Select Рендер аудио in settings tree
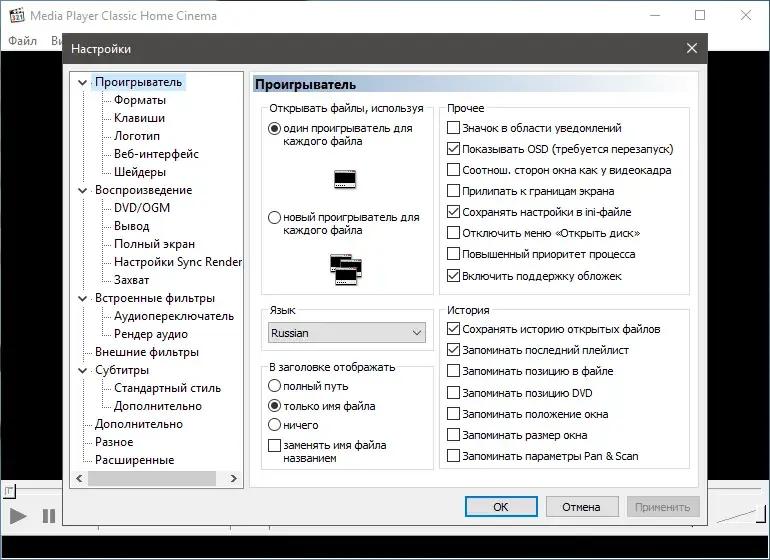The height and width of the screenshot is (560, 770). click(151, 334)
